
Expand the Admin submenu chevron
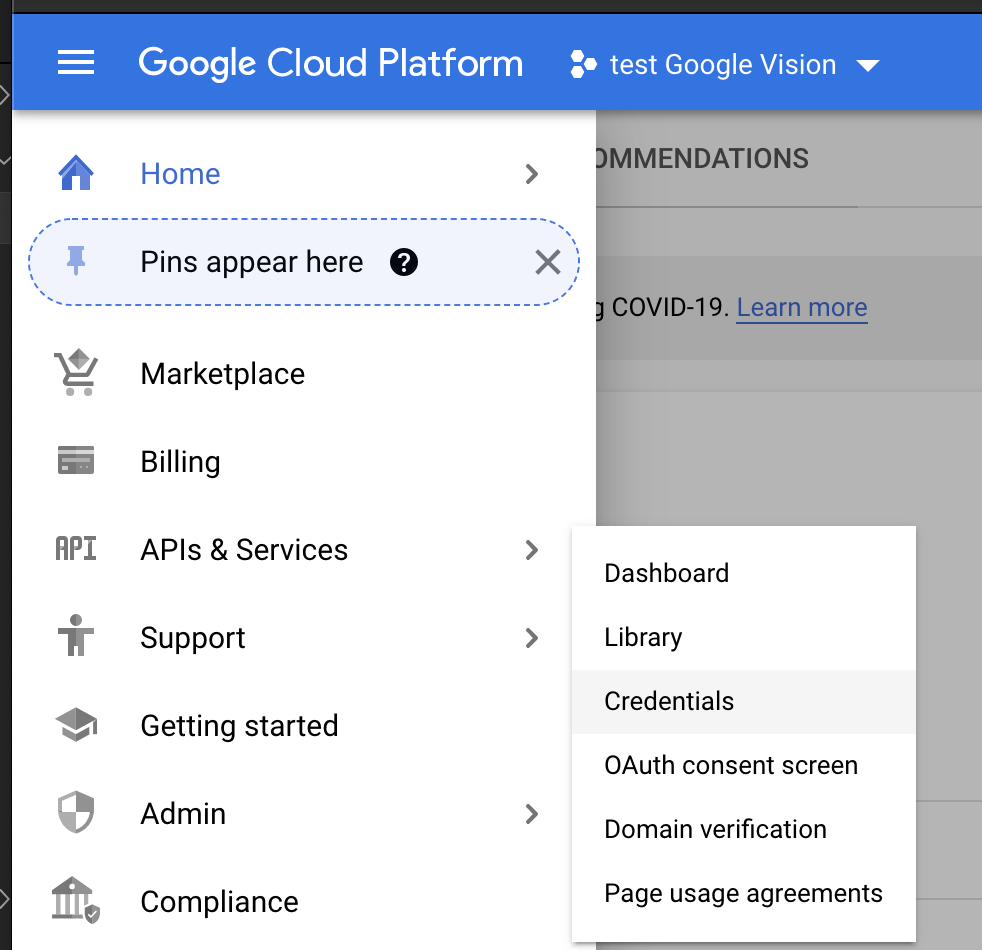pos(532,814)
